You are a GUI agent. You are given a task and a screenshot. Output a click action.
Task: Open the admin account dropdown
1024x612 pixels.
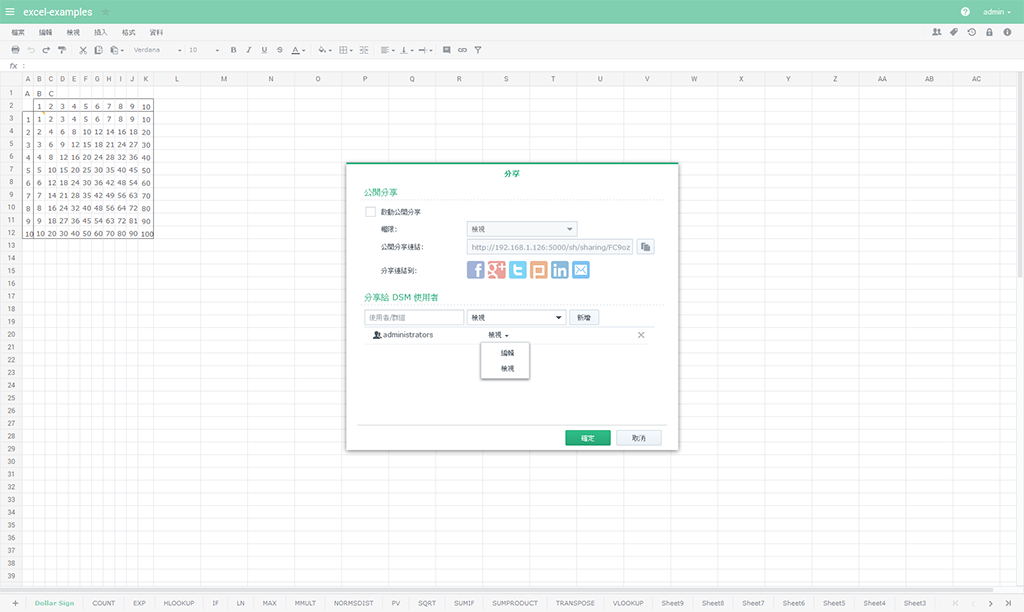(x=997, y=12)
